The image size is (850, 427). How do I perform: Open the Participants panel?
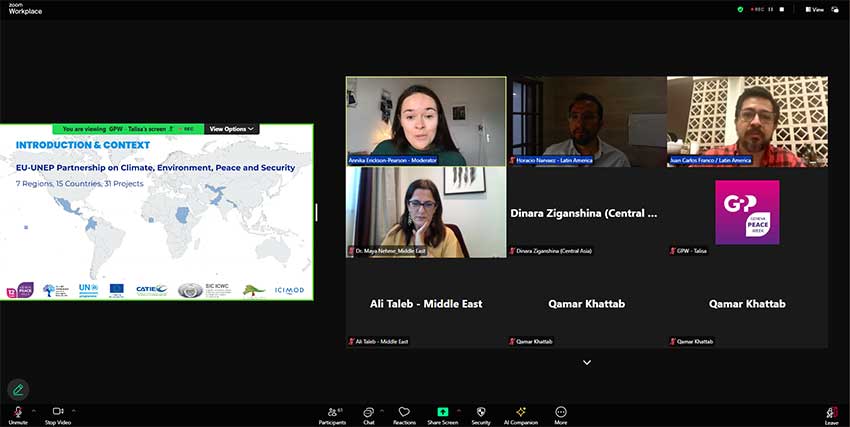332,413
